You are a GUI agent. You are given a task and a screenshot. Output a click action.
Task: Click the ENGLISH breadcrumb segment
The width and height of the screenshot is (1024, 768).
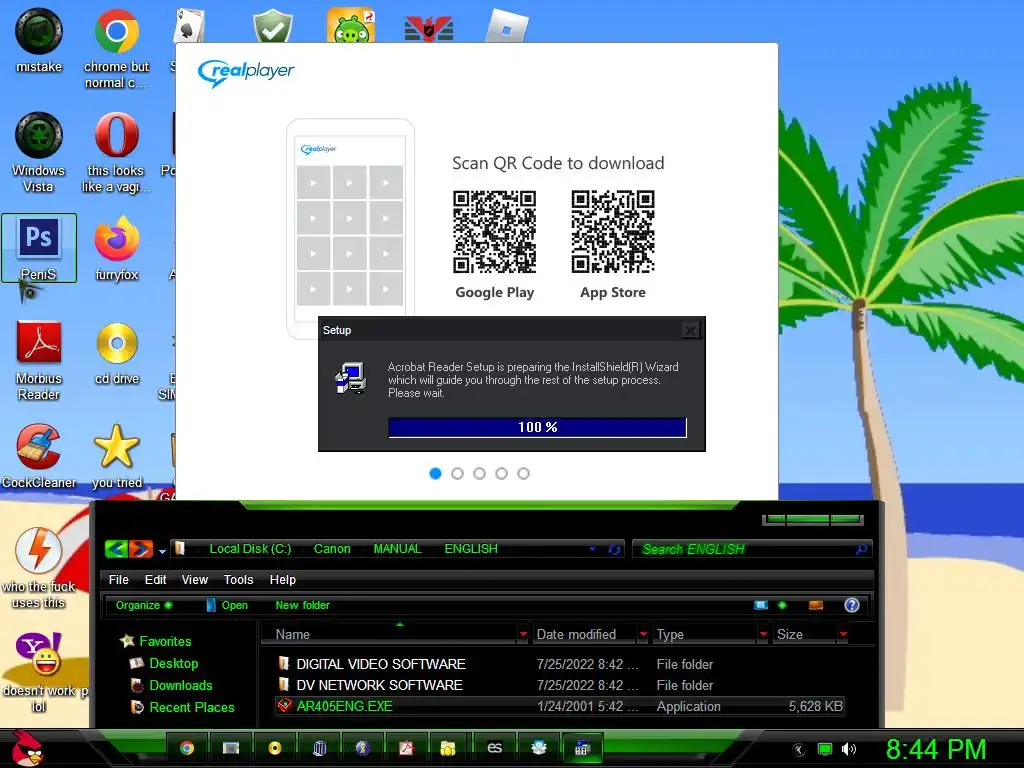click(471, 549)
